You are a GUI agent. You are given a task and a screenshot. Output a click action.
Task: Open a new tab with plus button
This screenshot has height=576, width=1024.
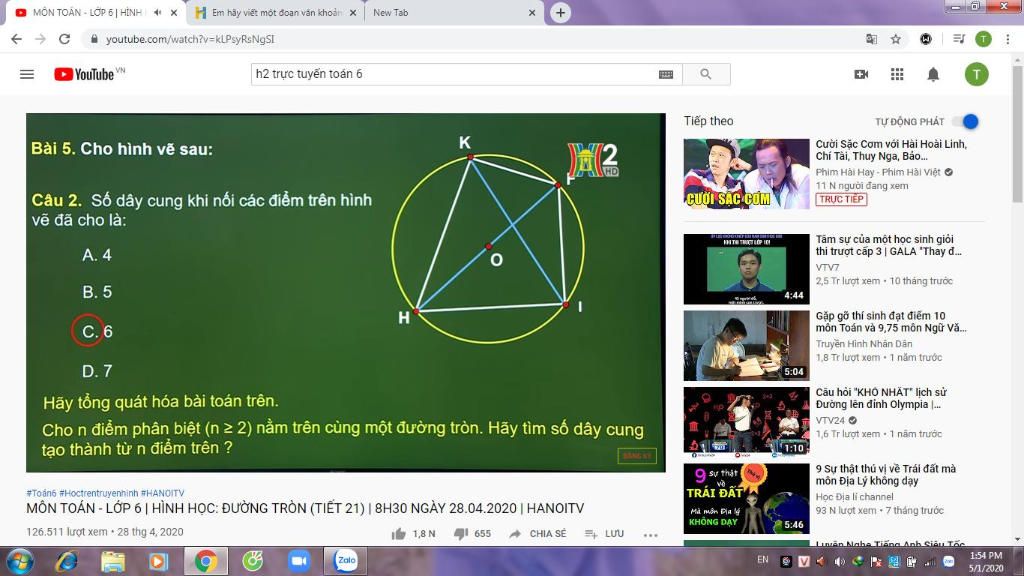click(x=560, y=12)
